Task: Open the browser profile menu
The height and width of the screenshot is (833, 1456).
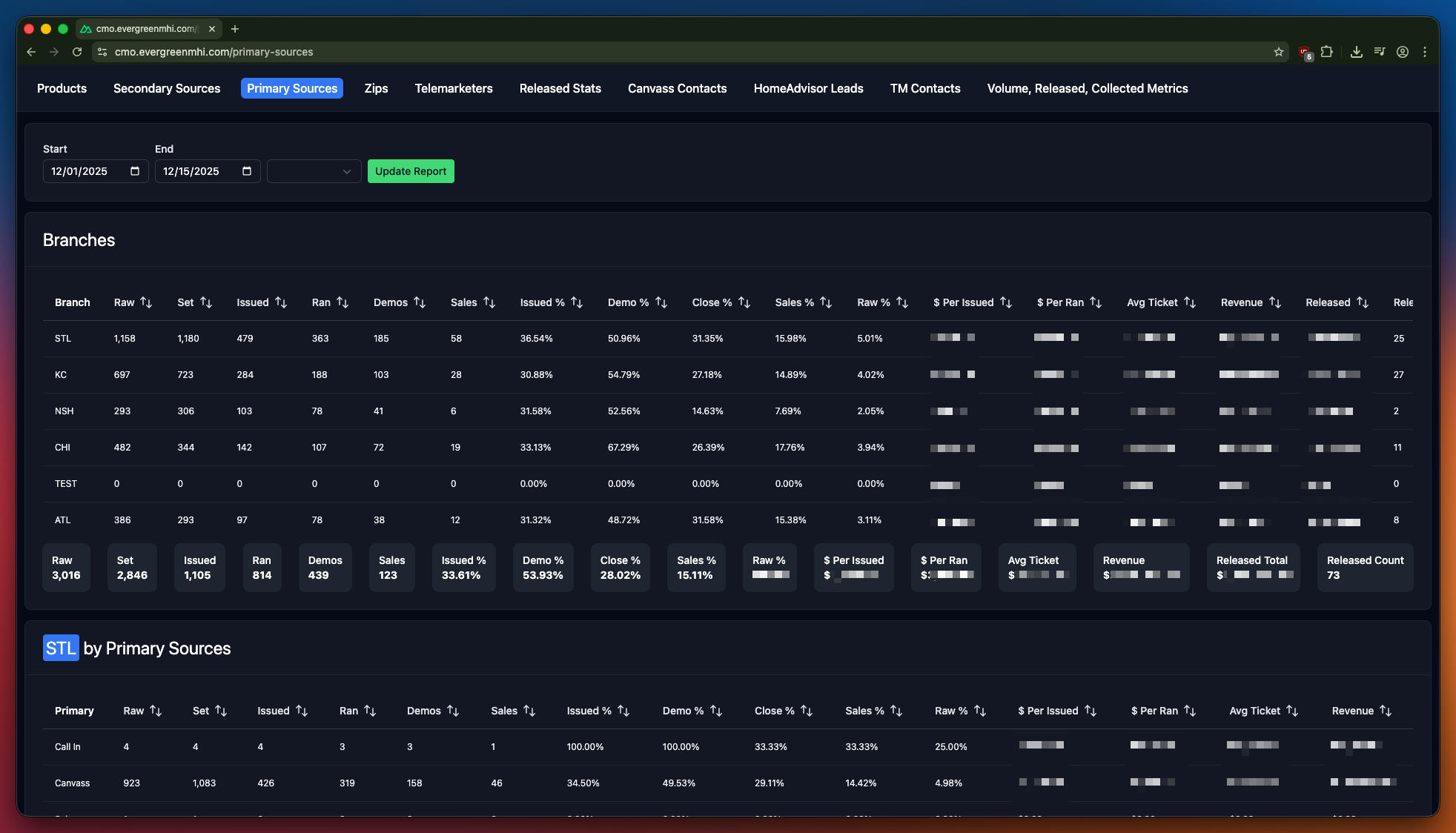Action: click(x=1403, y=52)
